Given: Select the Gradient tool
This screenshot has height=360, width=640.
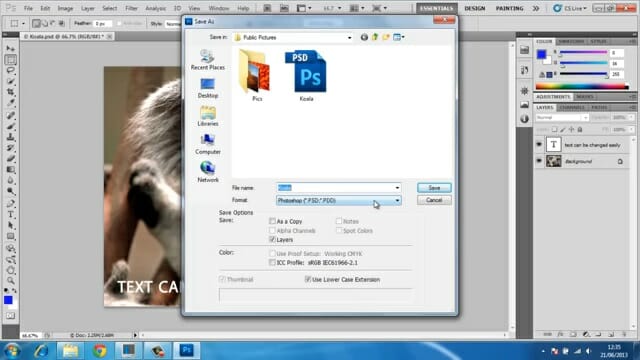Looking at the screenshot, I should pos(10,170).
